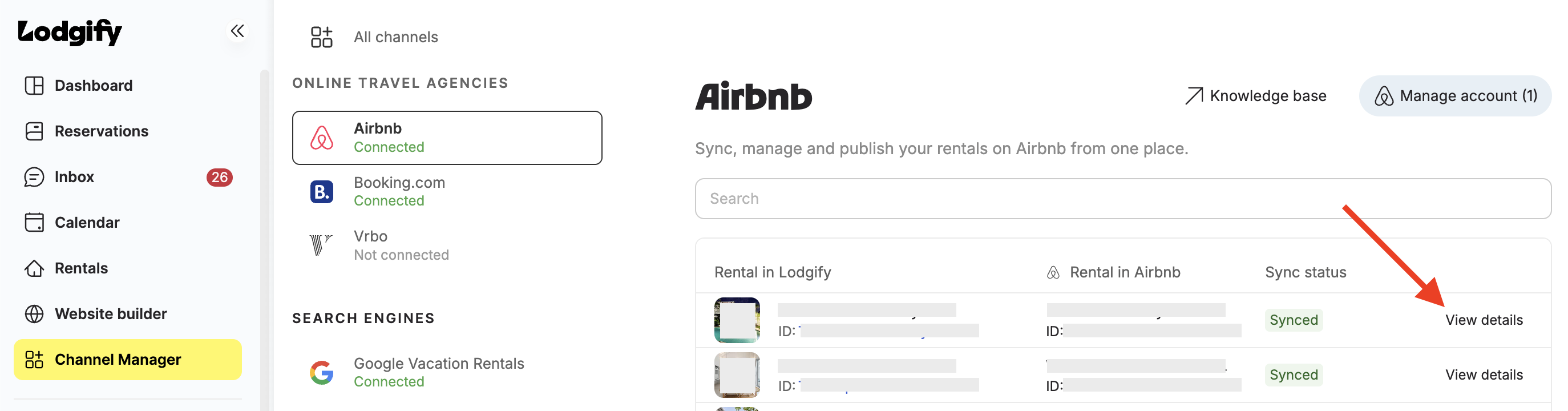The image size is (1568, 411).
Task: Open the Rentals house icon
Action: pos(34,268)
